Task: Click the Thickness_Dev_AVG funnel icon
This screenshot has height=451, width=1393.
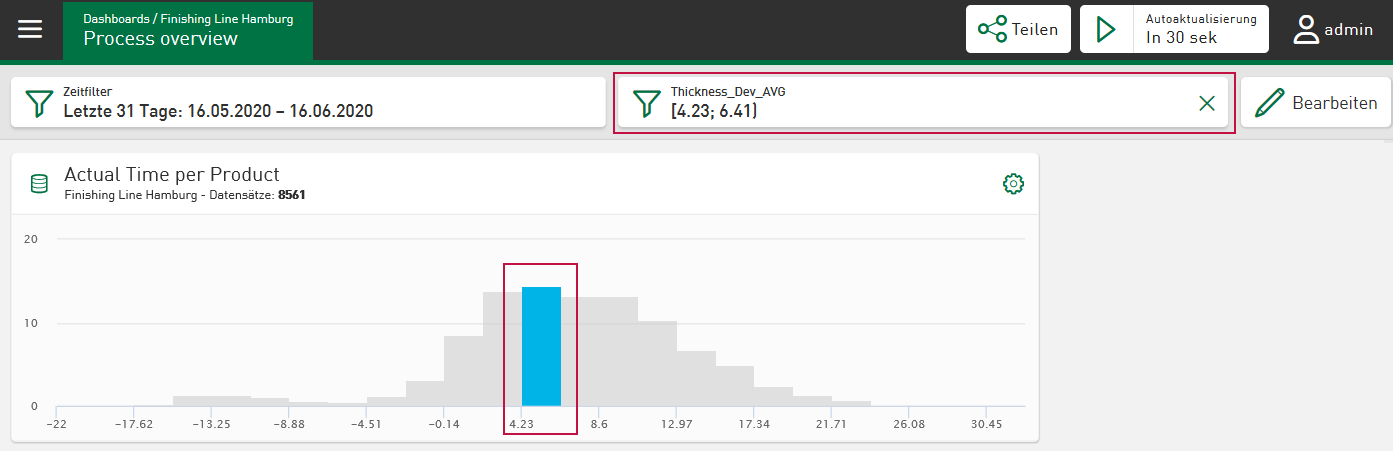Action: pos(647,102)
